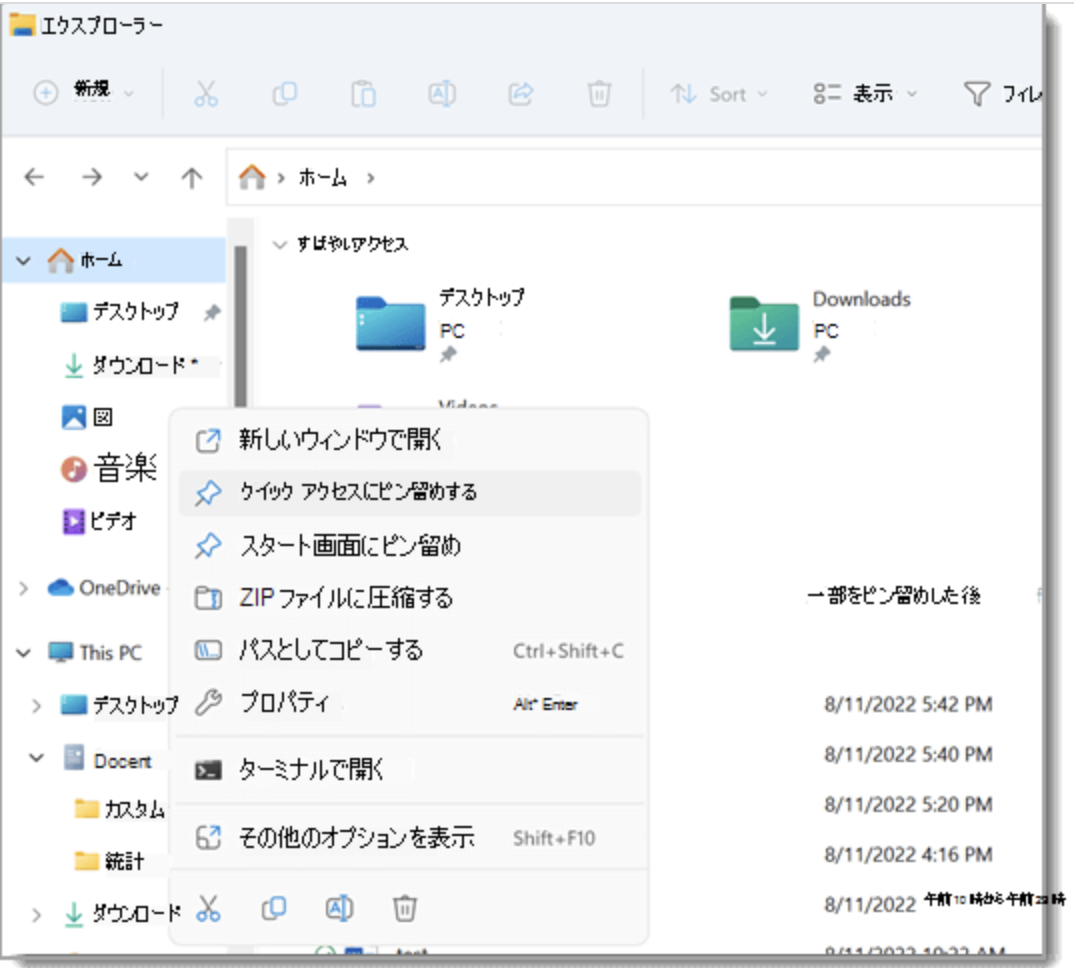Click the Cut scissors icon in toolbar
The height and width of the screenshot is (968, 1074).
[205, 94]
